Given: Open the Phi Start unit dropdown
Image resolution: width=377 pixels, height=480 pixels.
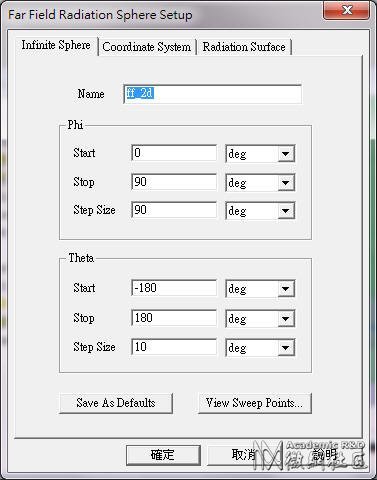Looking at the screenshot, I should (260, 154).
